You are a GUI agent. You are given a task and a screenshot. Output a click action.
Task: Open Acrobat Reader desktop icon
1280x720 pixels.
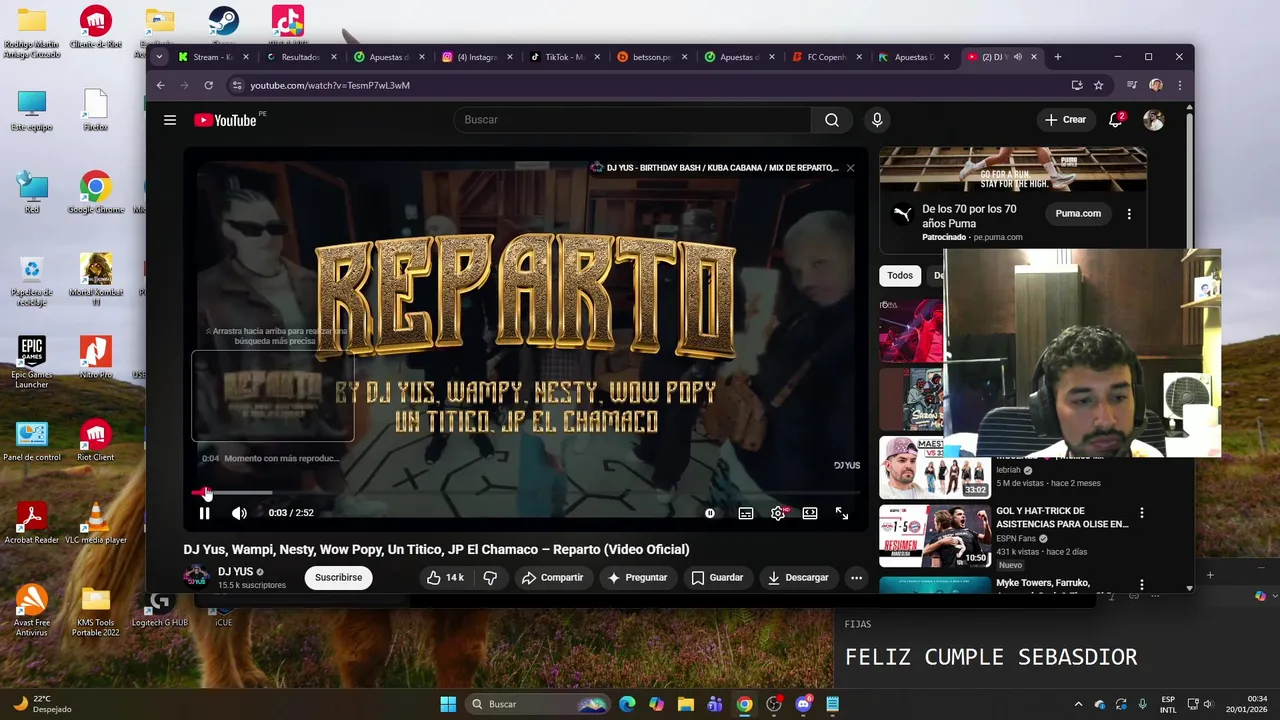pos(32,524)
